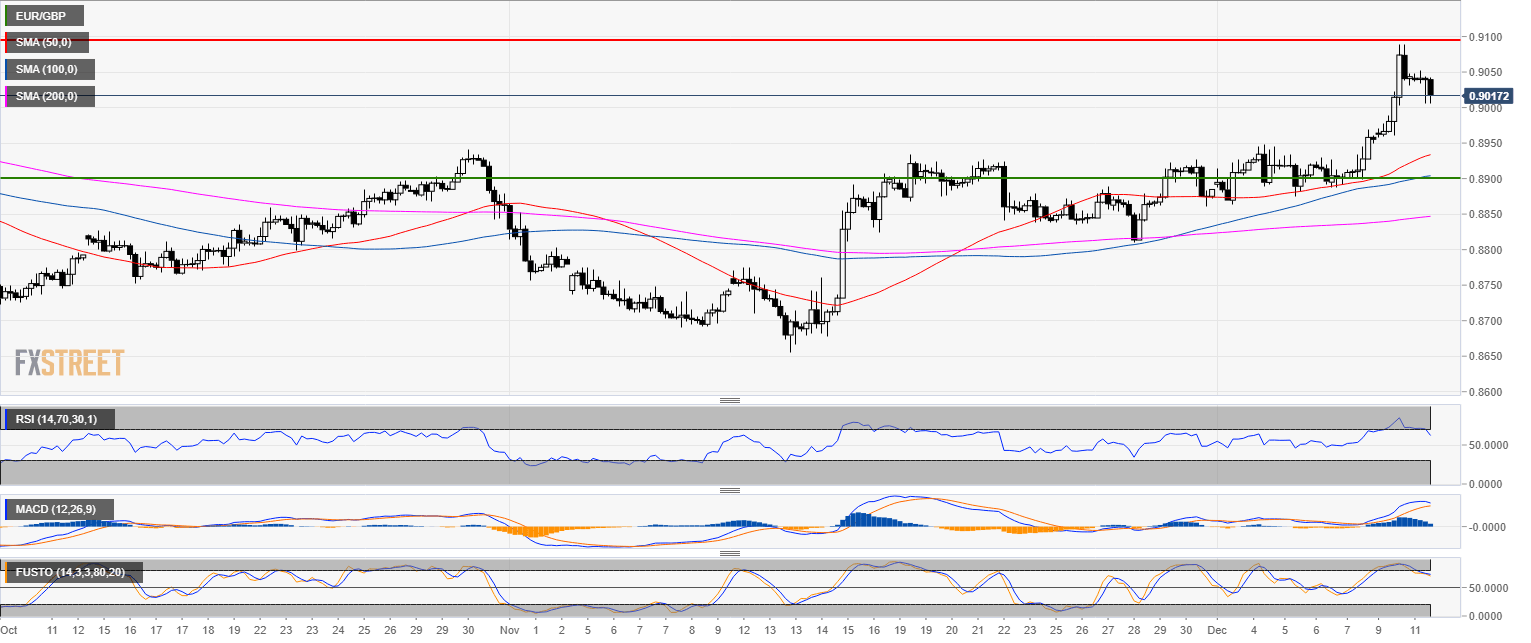
Task: Grab the divider handle above RSI panel
Action: pyautogui.click(x=729, y=400)
